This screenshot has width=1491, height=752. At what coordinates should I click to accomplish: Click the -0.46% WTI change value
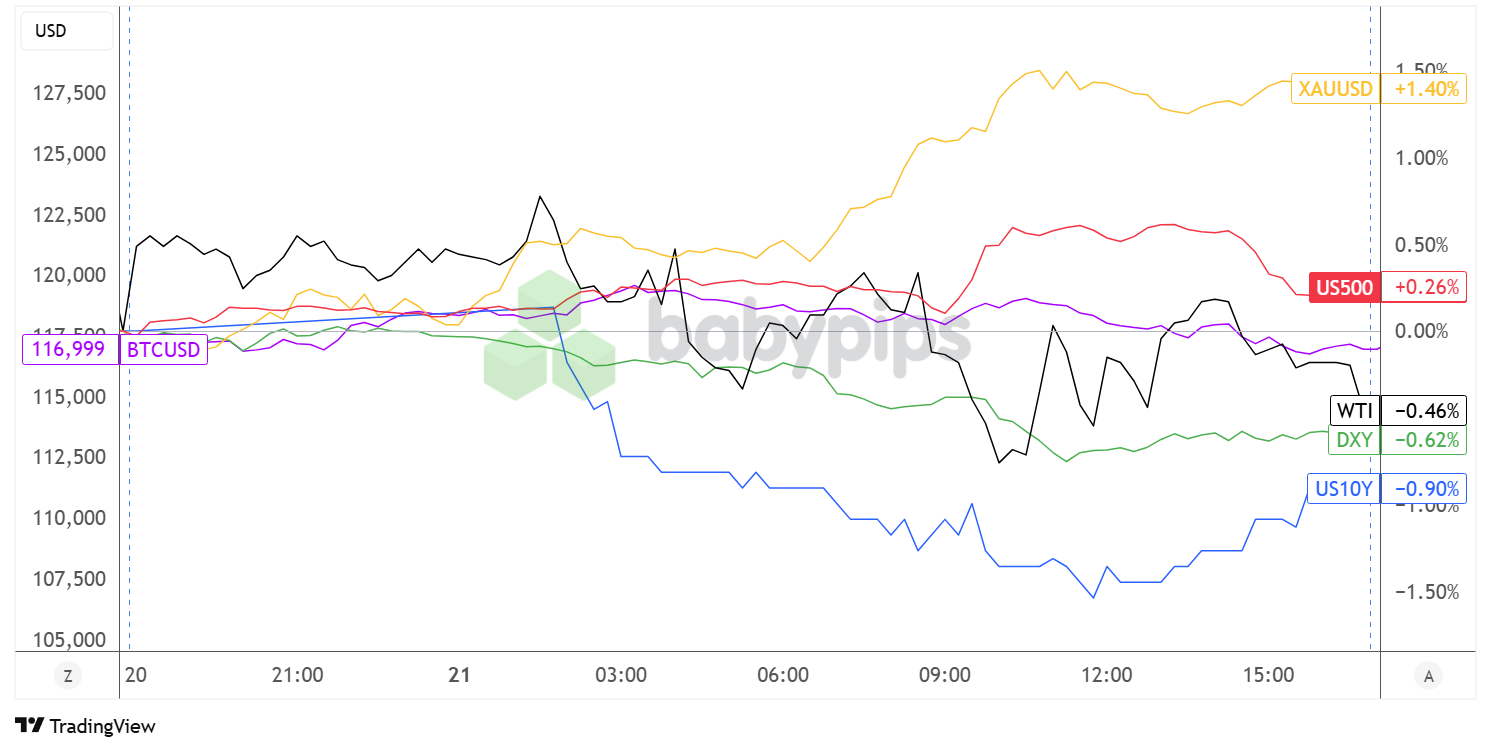pyautogui.click(x=1424, y=410)
